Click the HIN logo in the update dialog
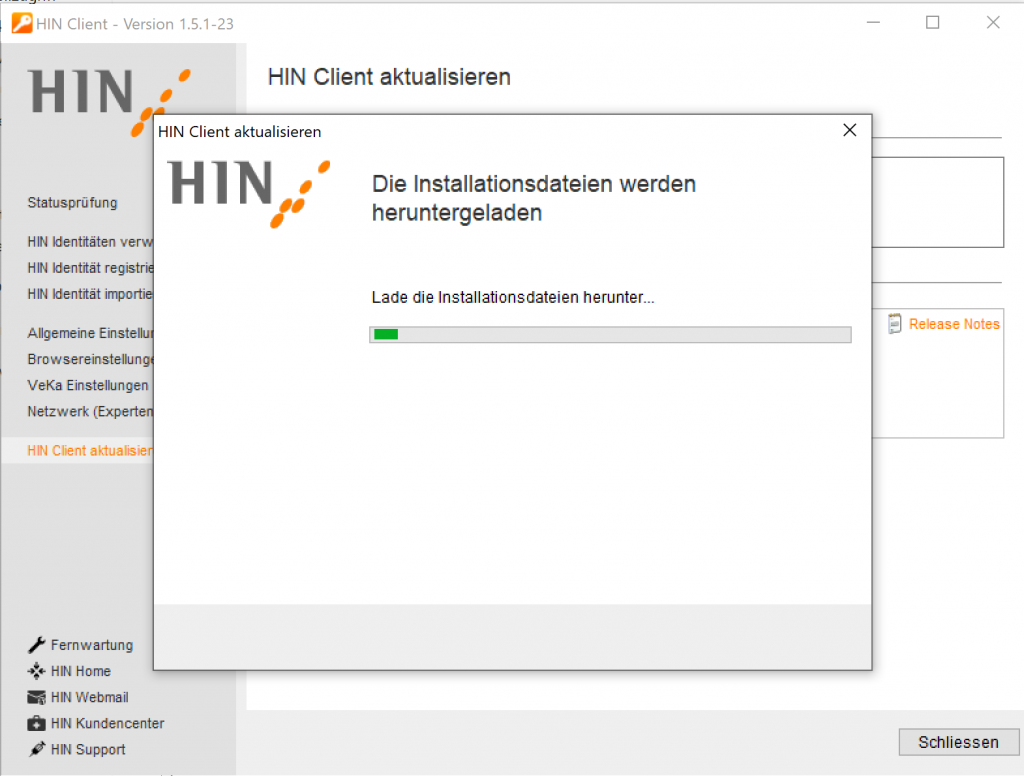Image resolution: width=1024 pixels, height=776 pixels. (x=249, y=193)
